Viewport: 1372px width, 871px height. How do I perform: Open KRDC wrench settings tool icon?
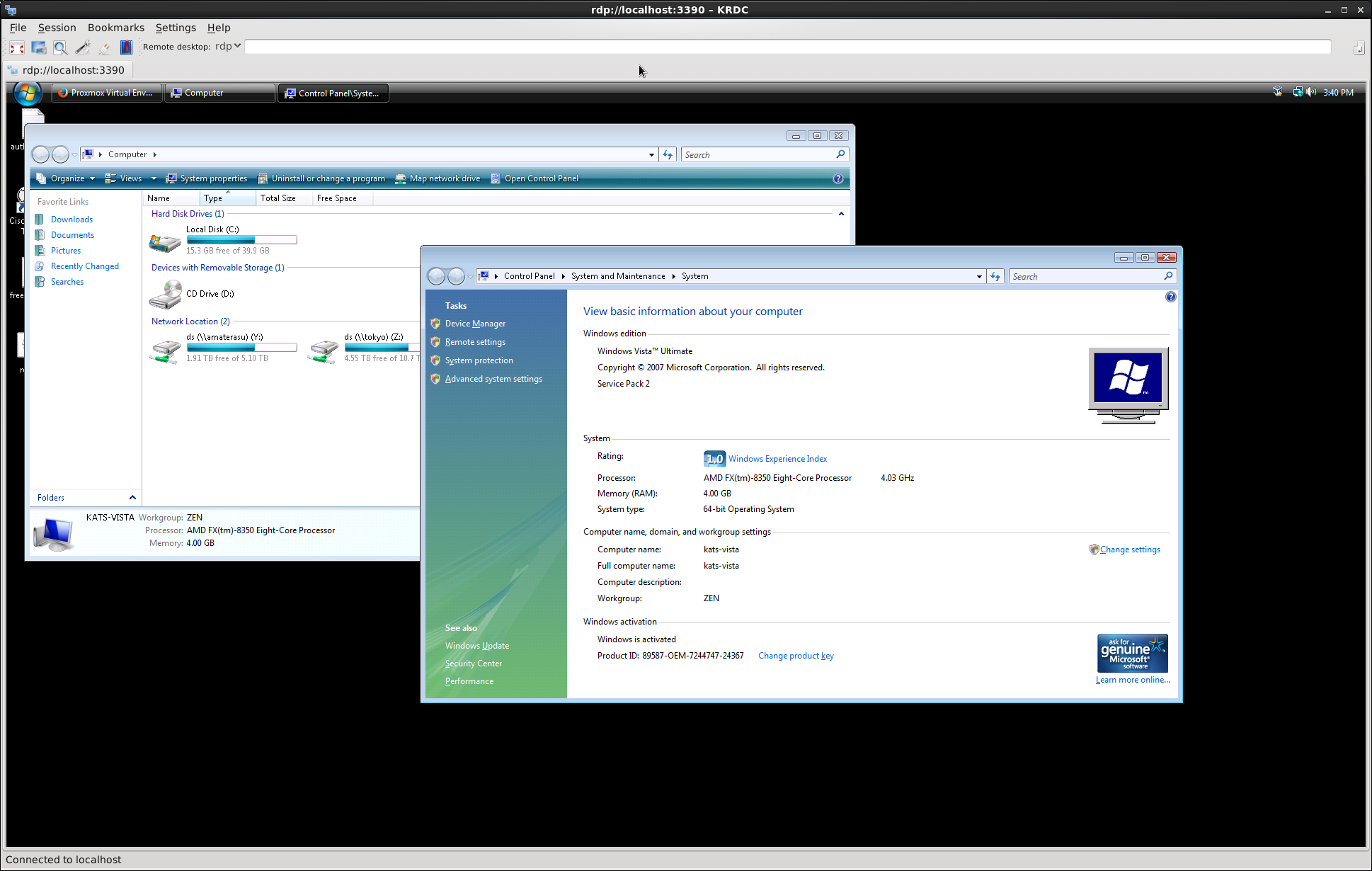(x=83, y=47)
